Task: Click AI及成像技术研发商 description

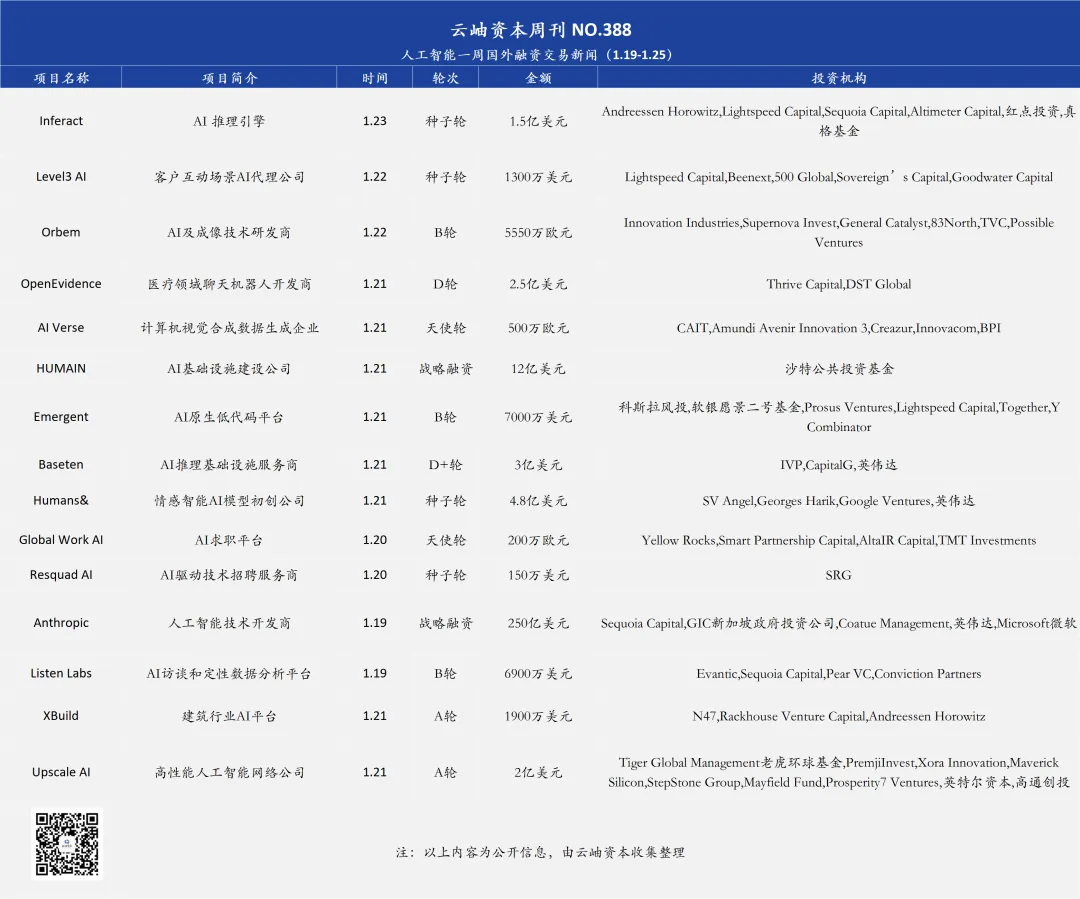Action: pyautogui.click(x=229, y=233)
